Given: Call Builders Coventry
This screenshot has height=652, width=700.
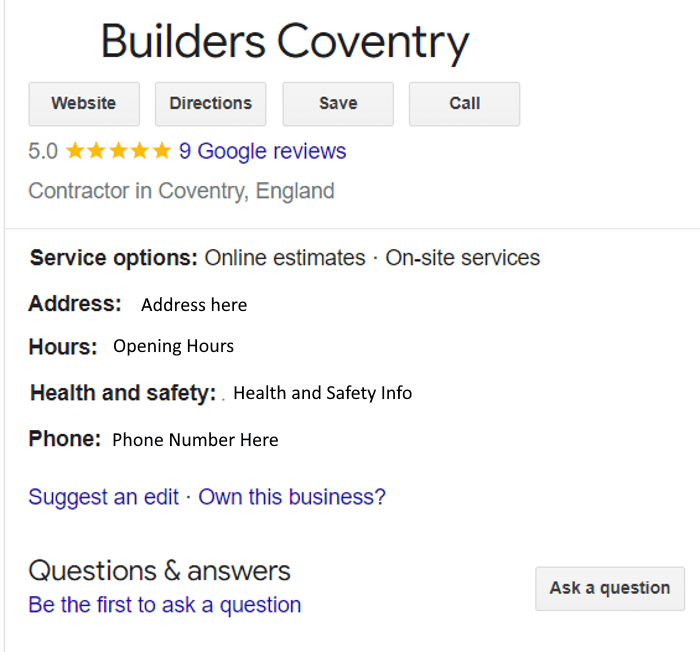Looking at the screenshot, I should coord(464,104).
